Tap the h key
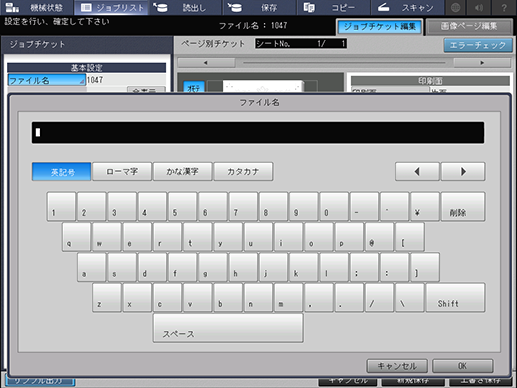Image resolution: width=517 pixels, height=388 pixels. [243, 267]
